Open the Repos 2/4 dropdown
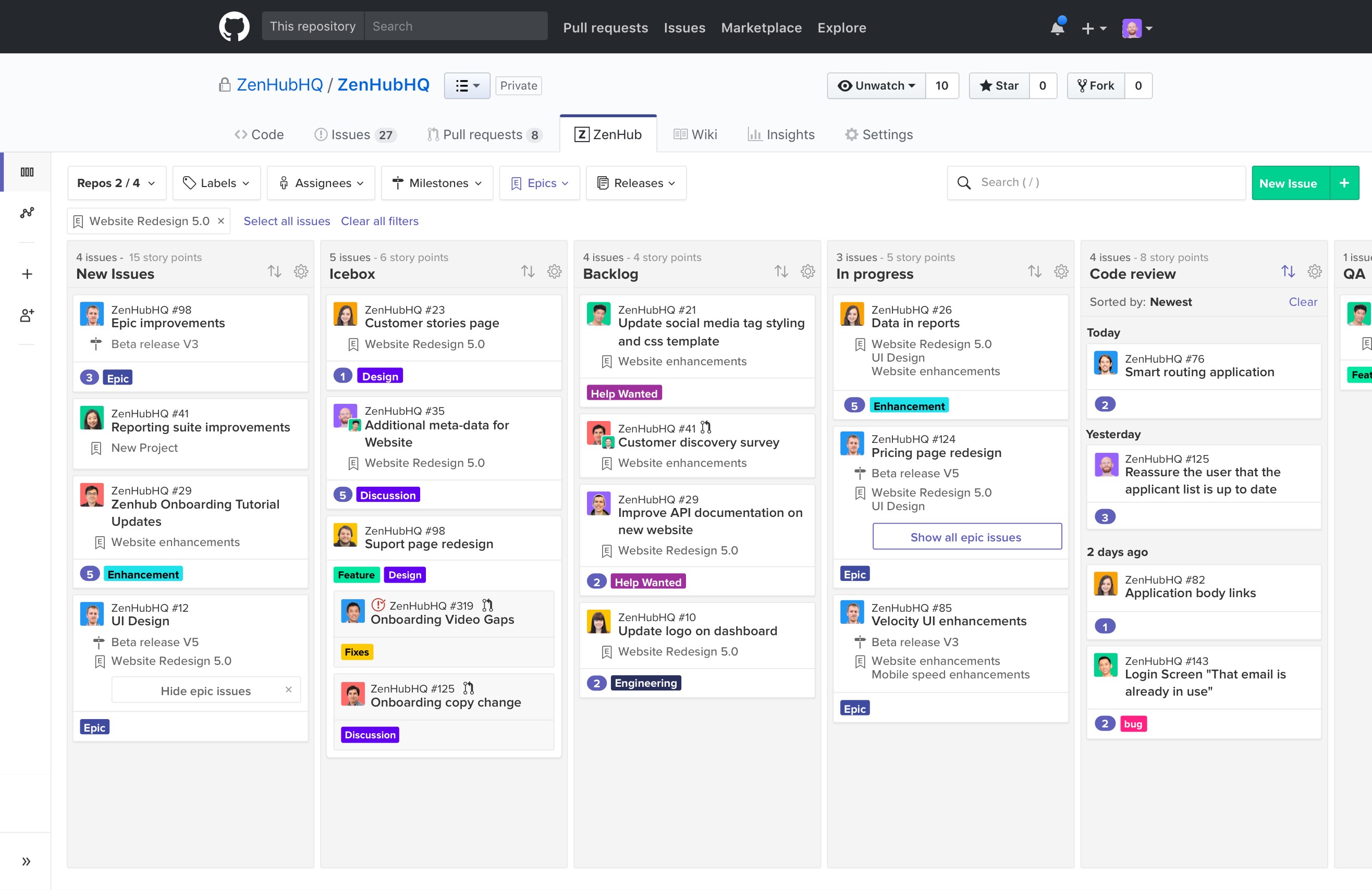 [116, 183]
